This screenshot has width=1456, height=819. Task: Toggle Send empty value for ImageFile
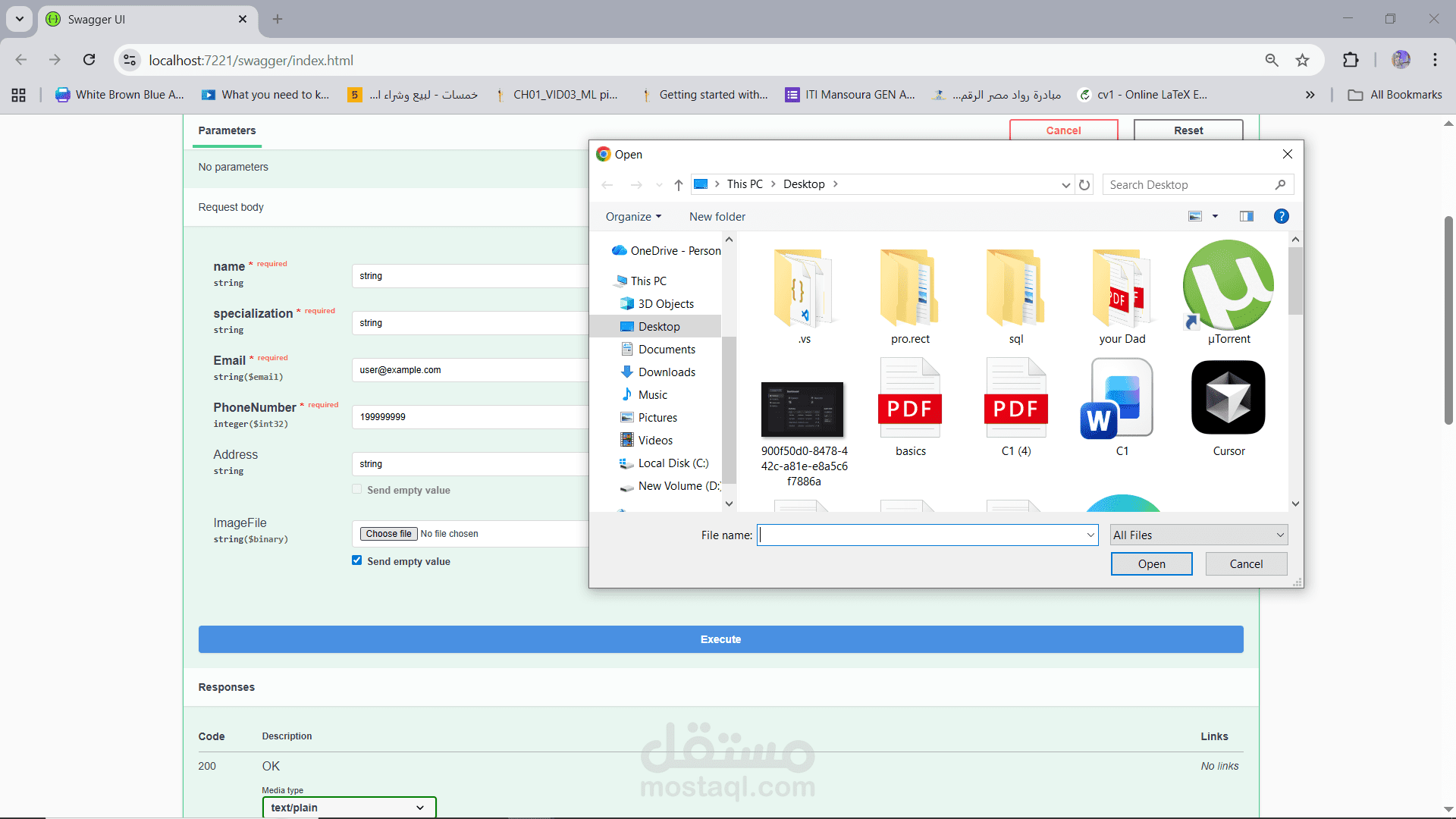tap(356, 560)
